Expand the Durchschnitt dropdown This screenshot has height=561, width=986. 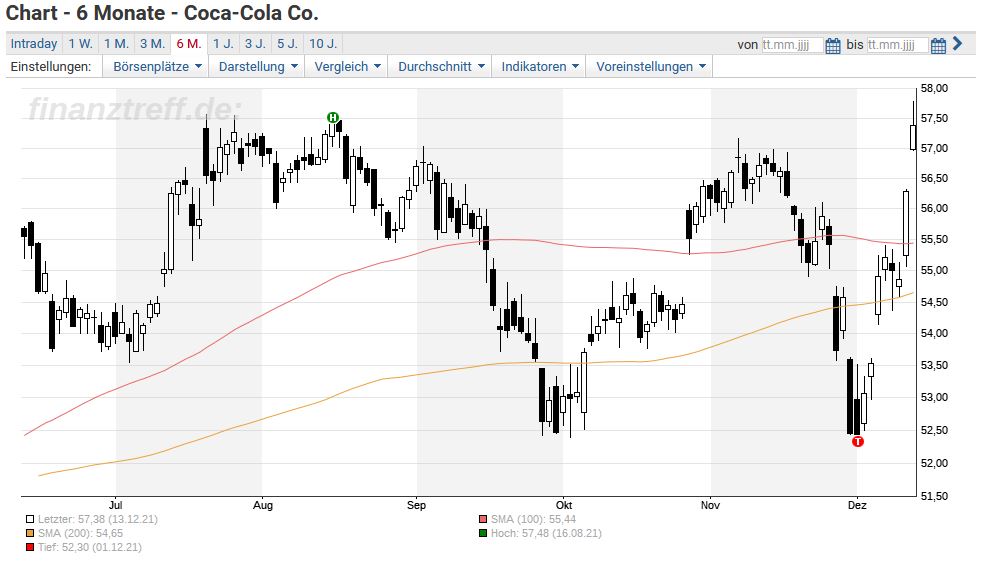[441, 67]
